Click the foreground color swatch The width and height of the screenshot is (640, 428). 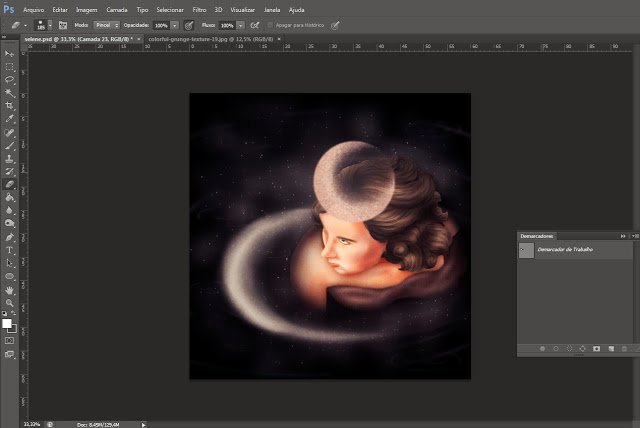coord(7,324)
